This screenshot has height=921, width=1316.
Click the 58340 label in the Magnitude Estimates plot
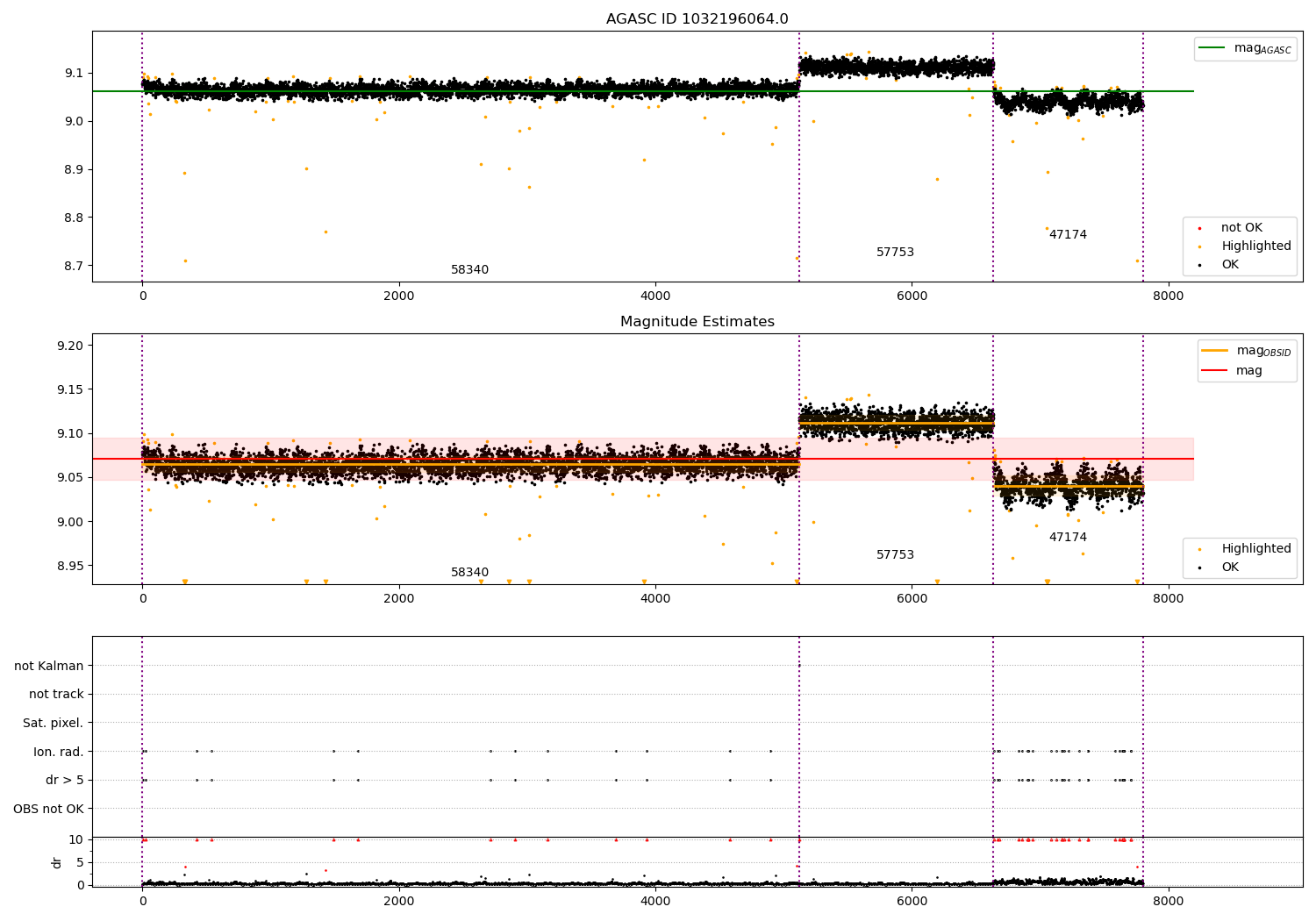tap(469, 573)
